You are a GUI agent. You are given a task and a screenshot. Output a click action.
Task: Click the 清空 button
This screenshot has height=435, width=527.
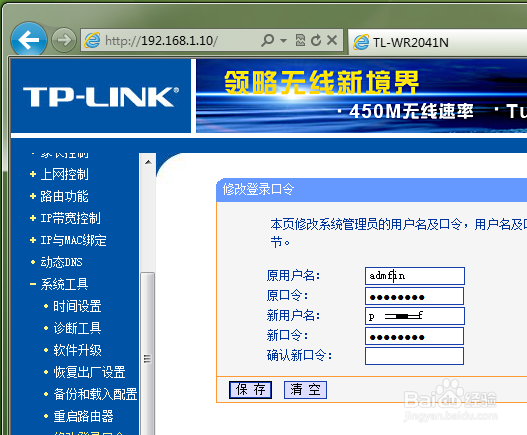point(305,390)
